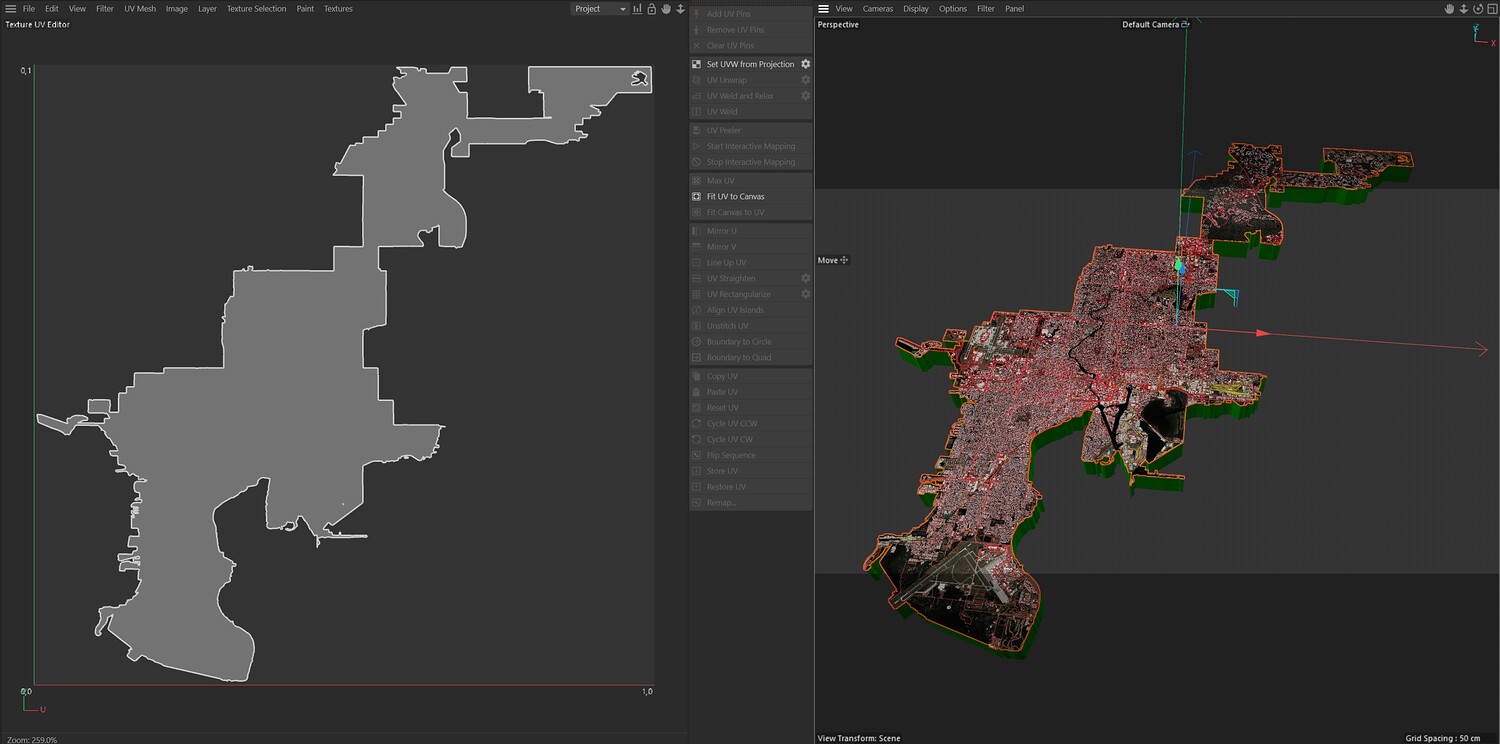Open the UV Mesh menu
1500x744 pixels.
[x=140, y=9]
